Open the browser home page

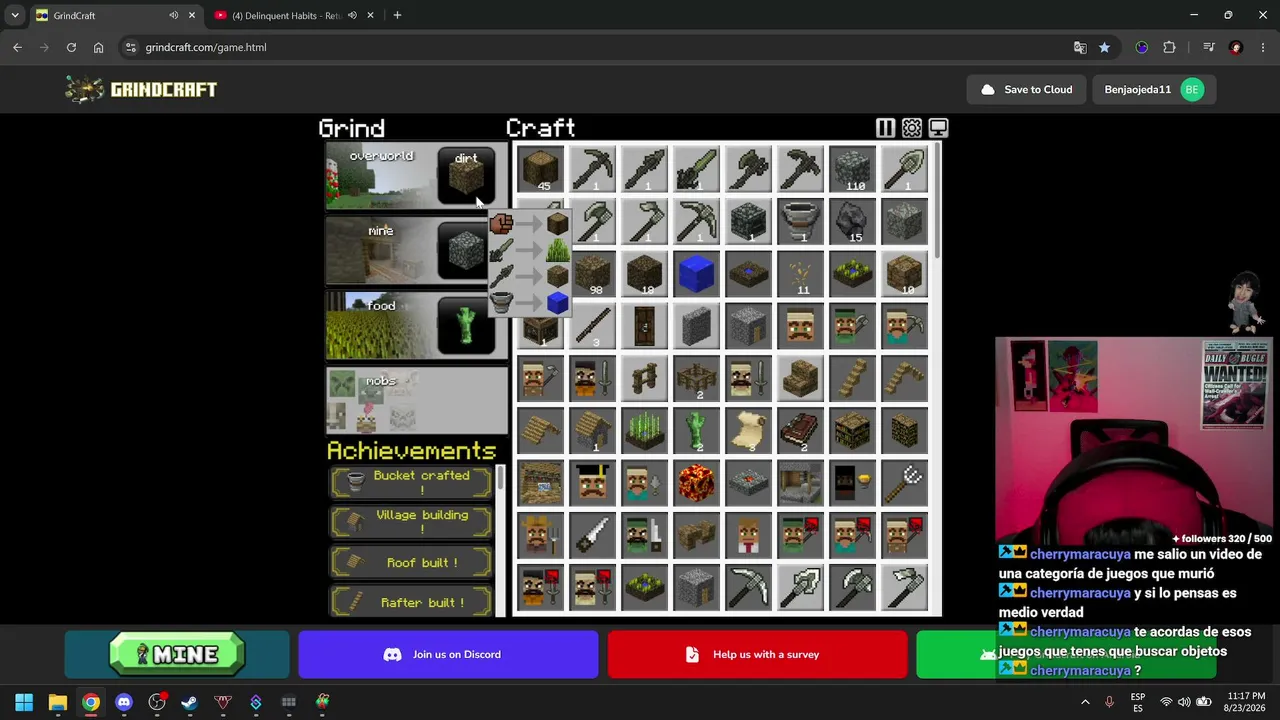click(98, 47)
